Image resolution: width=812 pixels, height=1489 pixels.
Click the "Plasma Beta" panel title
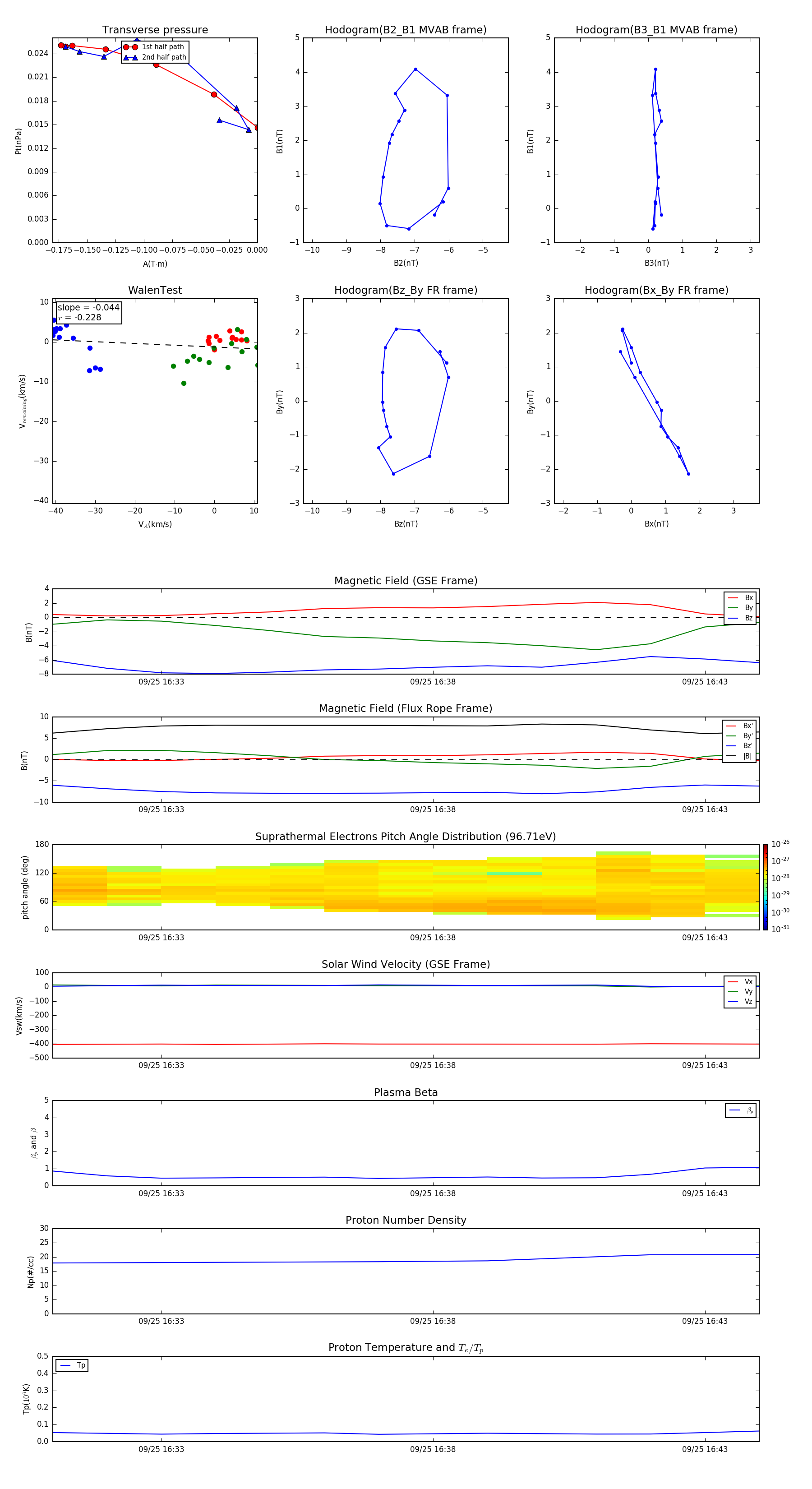click(x=406, y=1093)
